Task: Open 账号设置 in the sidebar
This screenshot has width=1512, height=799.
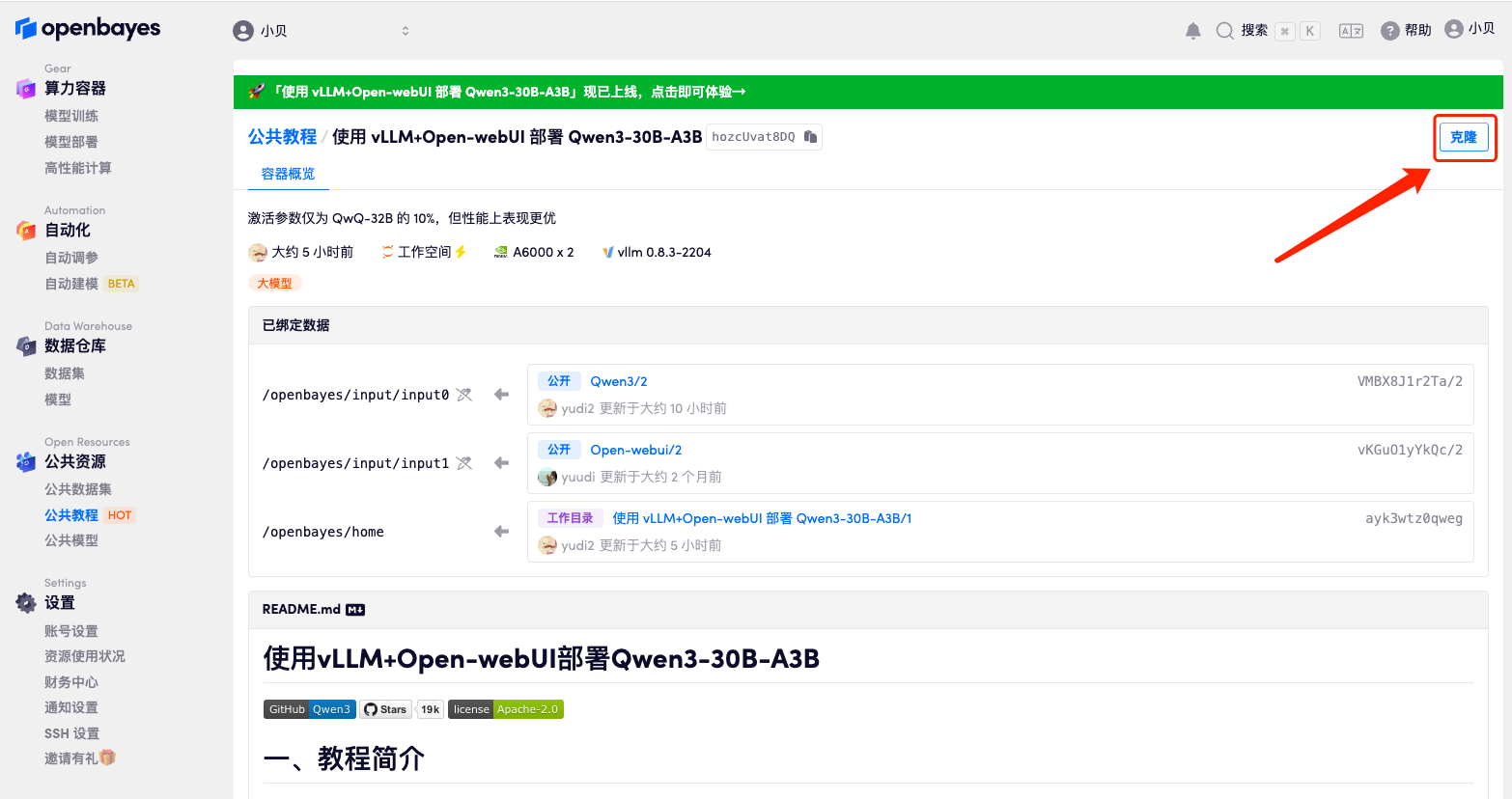Action: pyautogui.click(x=71, y=631)
